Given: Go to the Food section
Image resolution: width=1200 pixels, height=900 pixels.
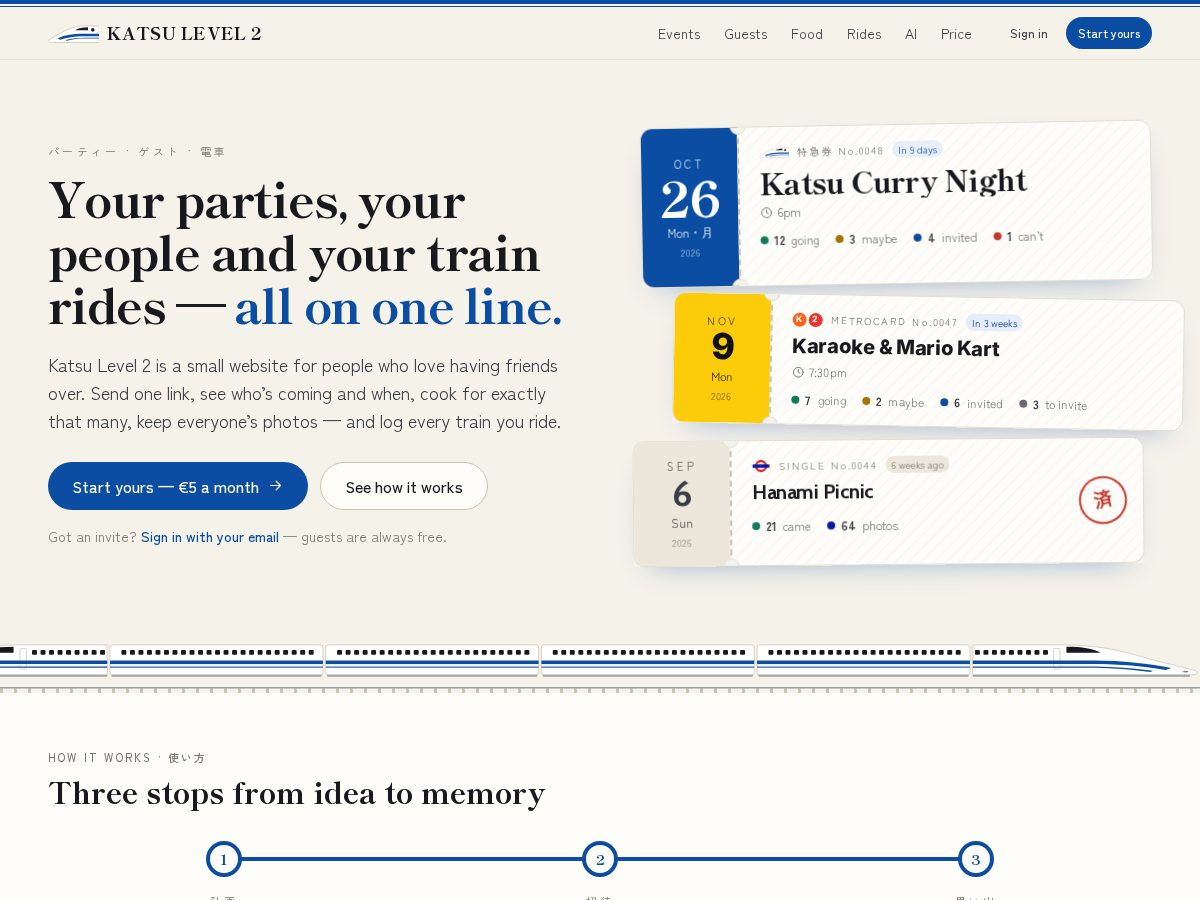Looking at the screenshot, I should 807,34.
